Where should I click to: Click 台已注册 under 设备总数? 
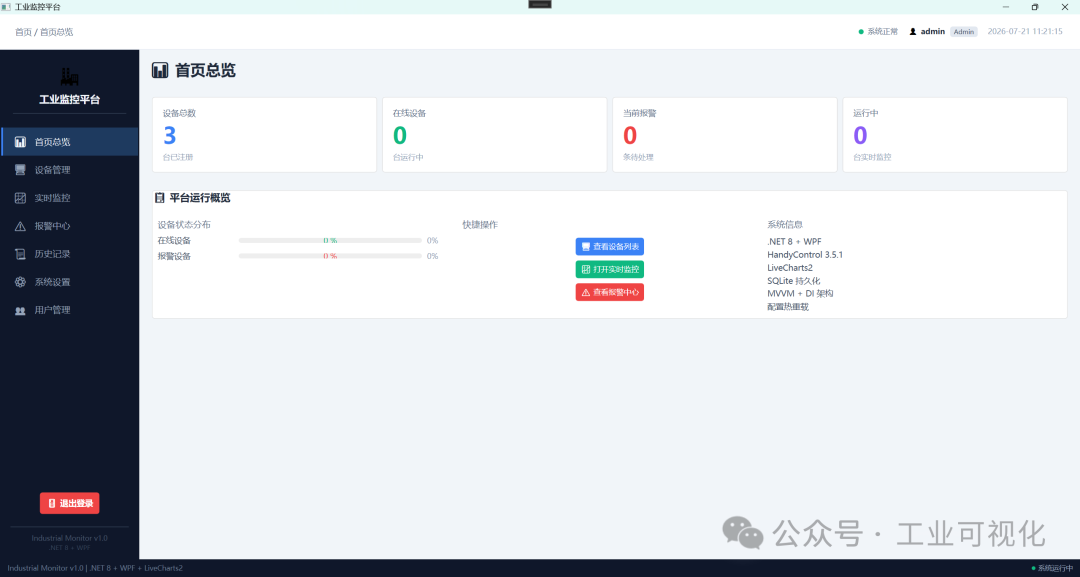[178, 158]
